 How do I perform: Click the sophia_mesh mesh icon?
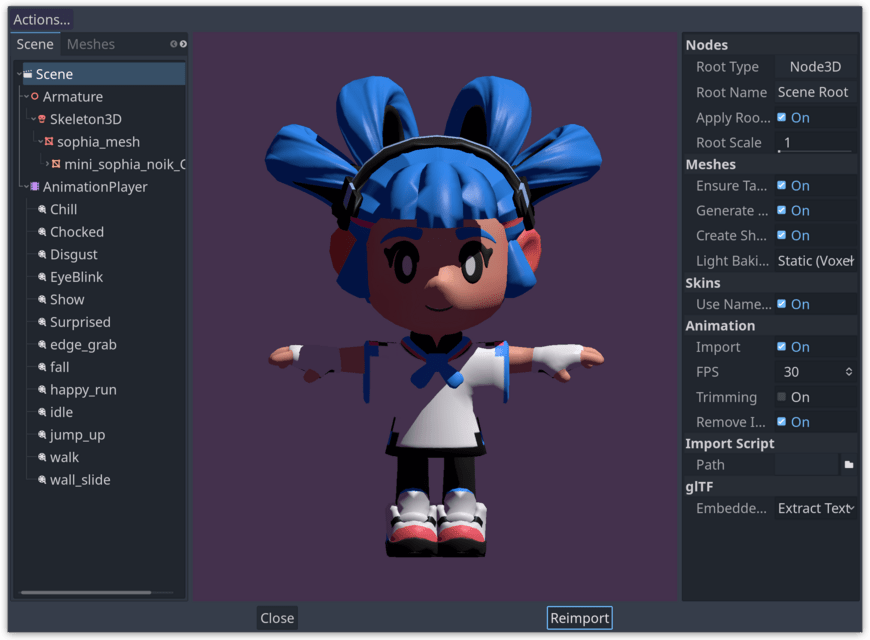[x=49, y=142]
